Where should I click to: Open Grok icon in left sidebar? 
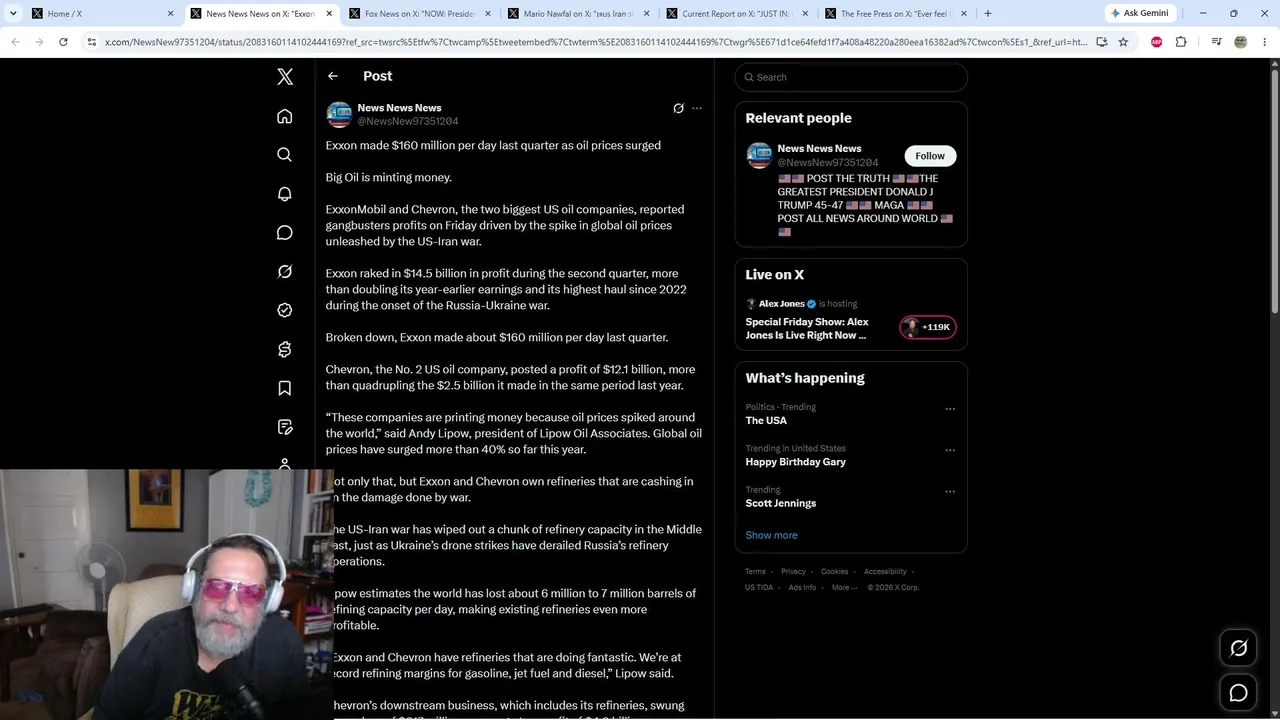pos(285,272)
